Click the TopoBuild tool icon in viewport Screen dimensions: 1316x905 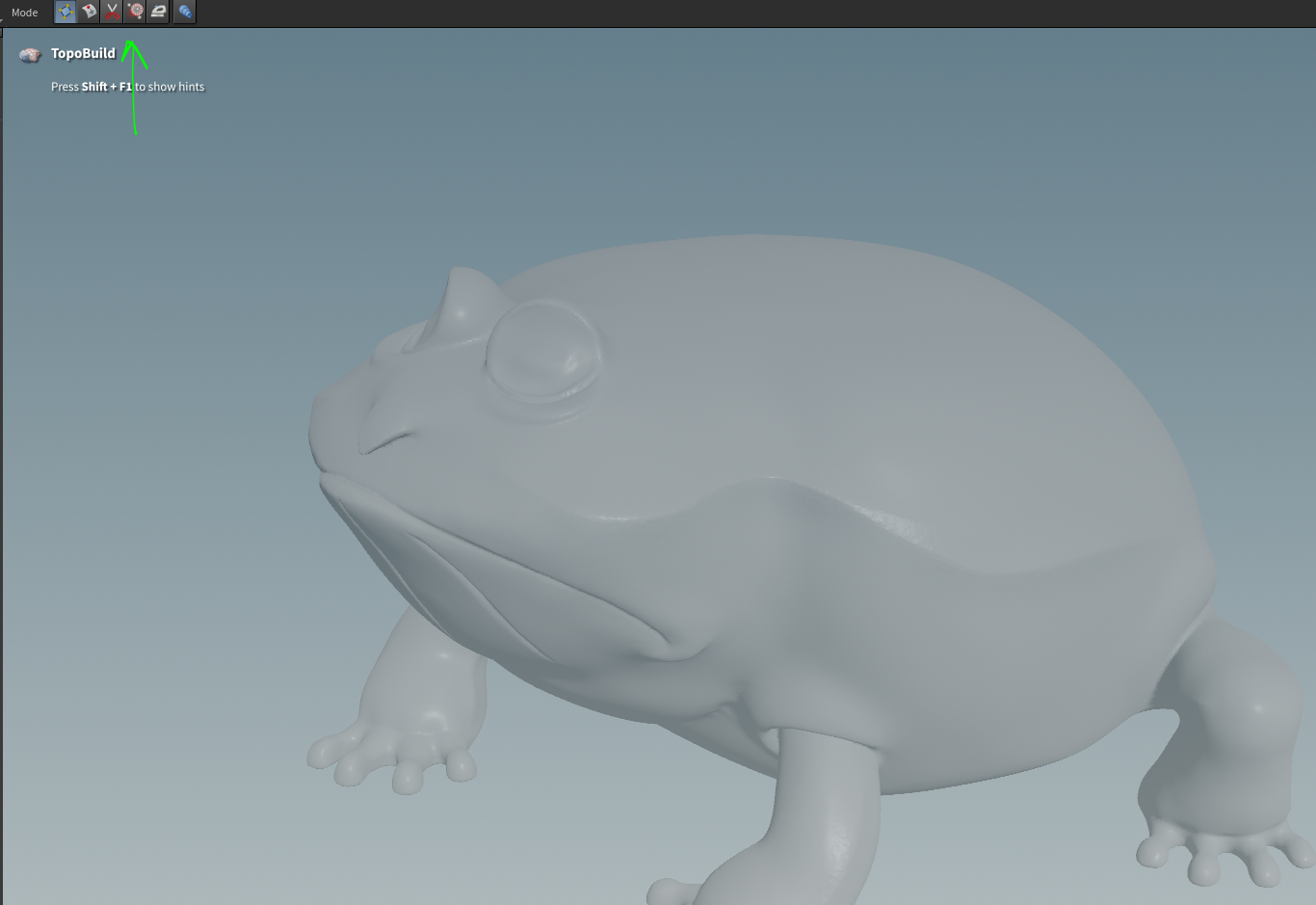point(30,55)
